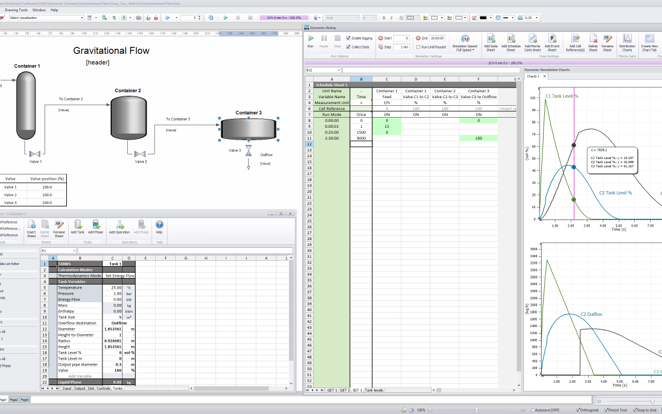
Task: Run the dynamic simulation in Dynamic dialog
Action: pos(311,41)
